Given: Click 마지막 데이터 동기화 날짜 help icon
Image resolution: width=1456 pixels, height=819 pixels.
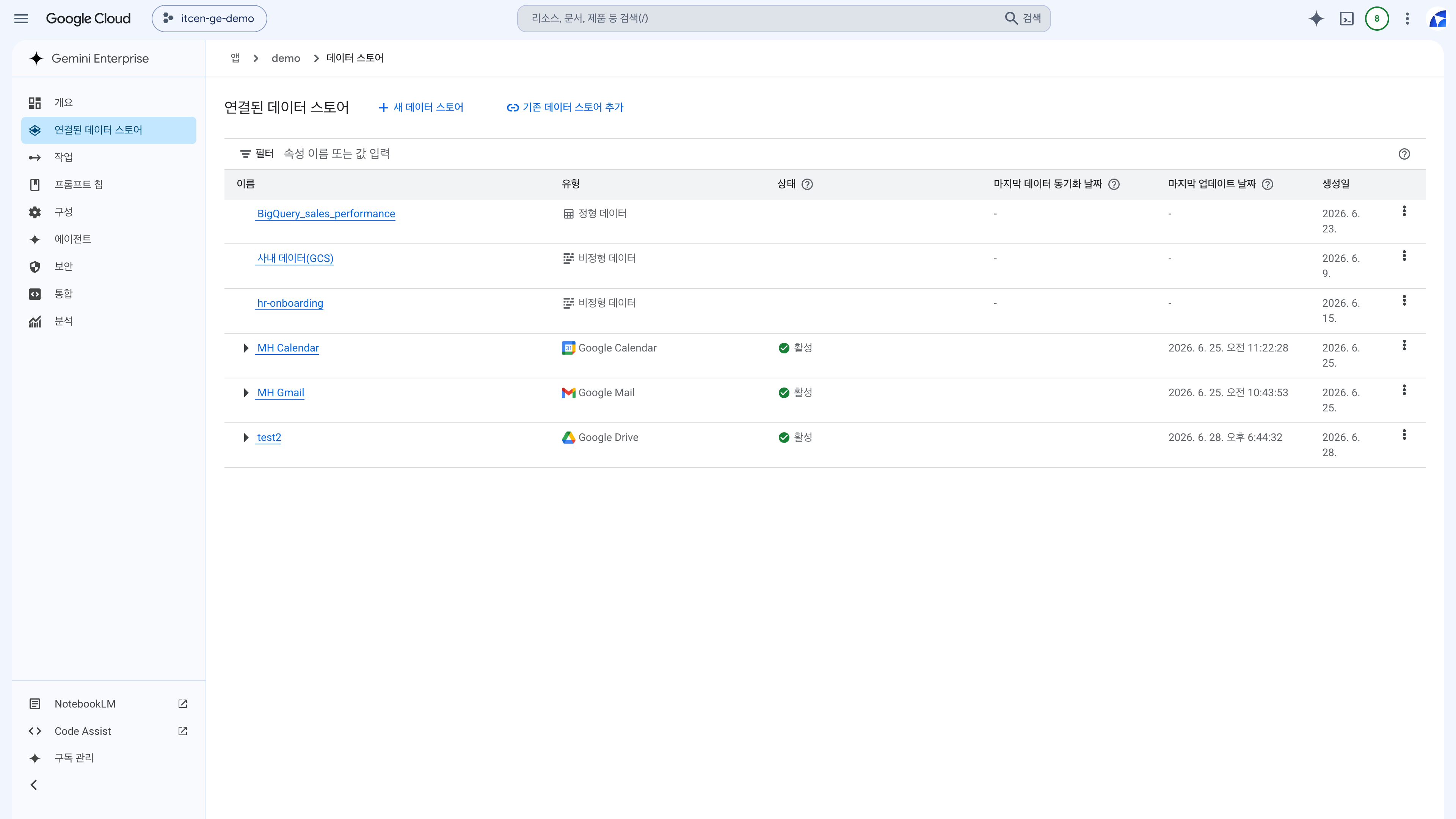Looking at the screenshot, I should click(1114, 184).
